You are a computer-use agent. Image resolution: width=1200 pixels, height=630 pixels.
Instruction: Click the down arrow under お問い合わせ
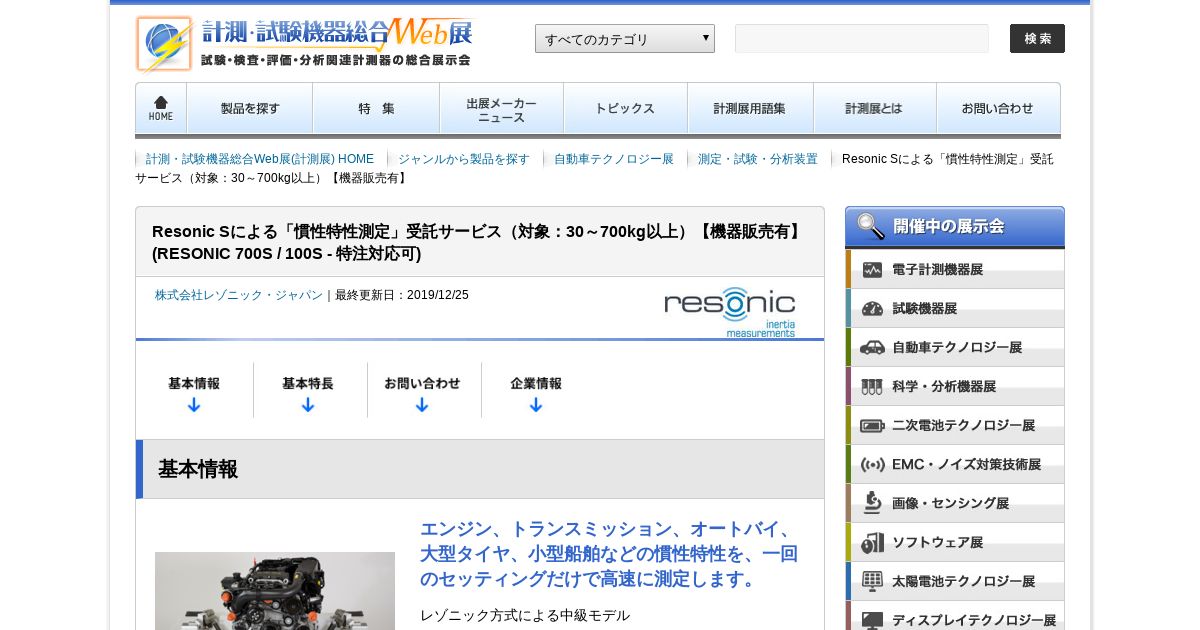422,405
